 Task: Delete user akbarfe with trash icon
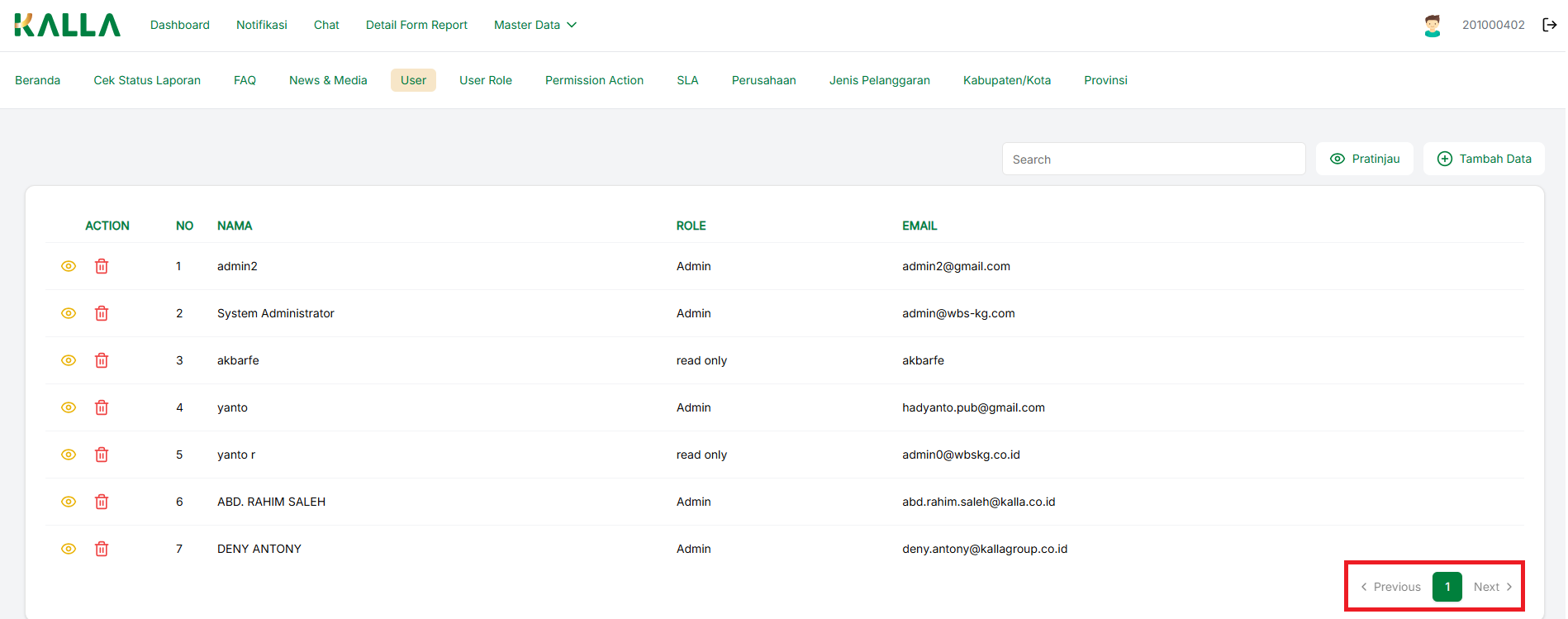pyautogui.click(x=102, y=360)
